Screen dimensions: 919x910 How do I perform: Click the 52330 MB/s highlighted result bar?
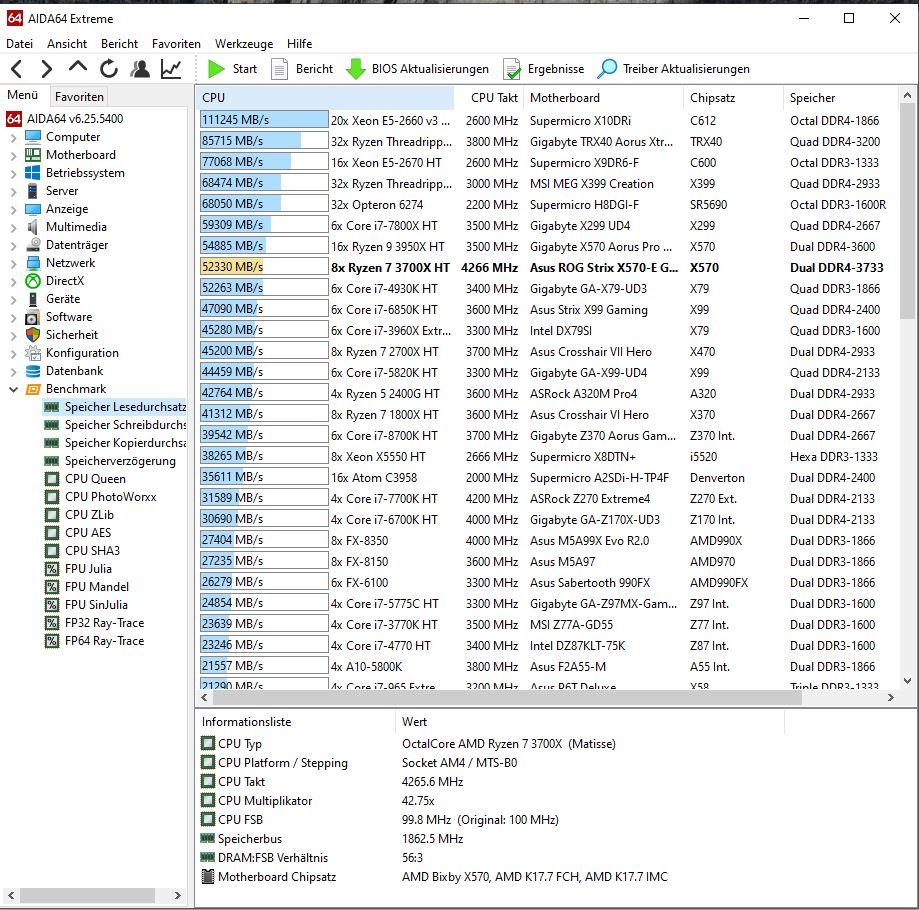pyautogui.click(x=264, y=267)
